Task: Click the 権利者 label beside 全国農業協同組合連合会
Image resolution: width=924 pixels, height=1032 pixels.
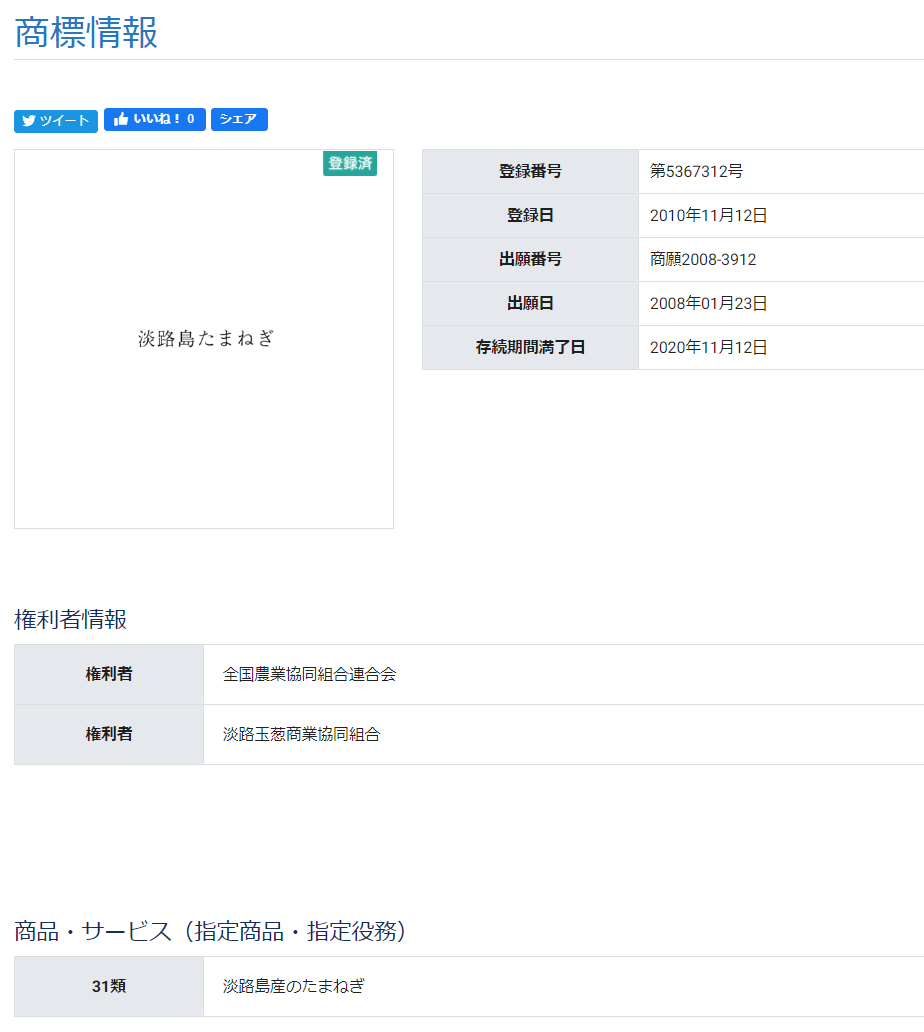Action: [109, 675]
